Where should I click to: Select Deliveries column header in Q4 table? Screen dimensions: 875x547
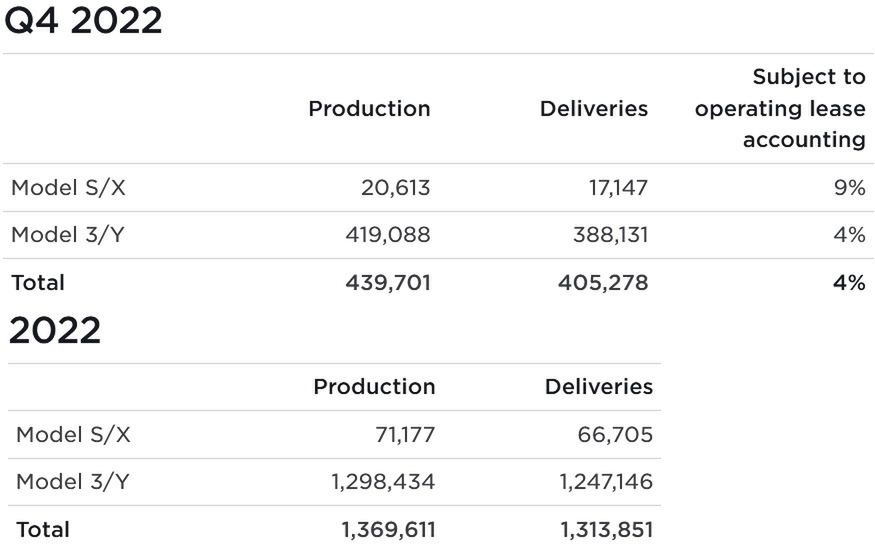tap(594, 109)
